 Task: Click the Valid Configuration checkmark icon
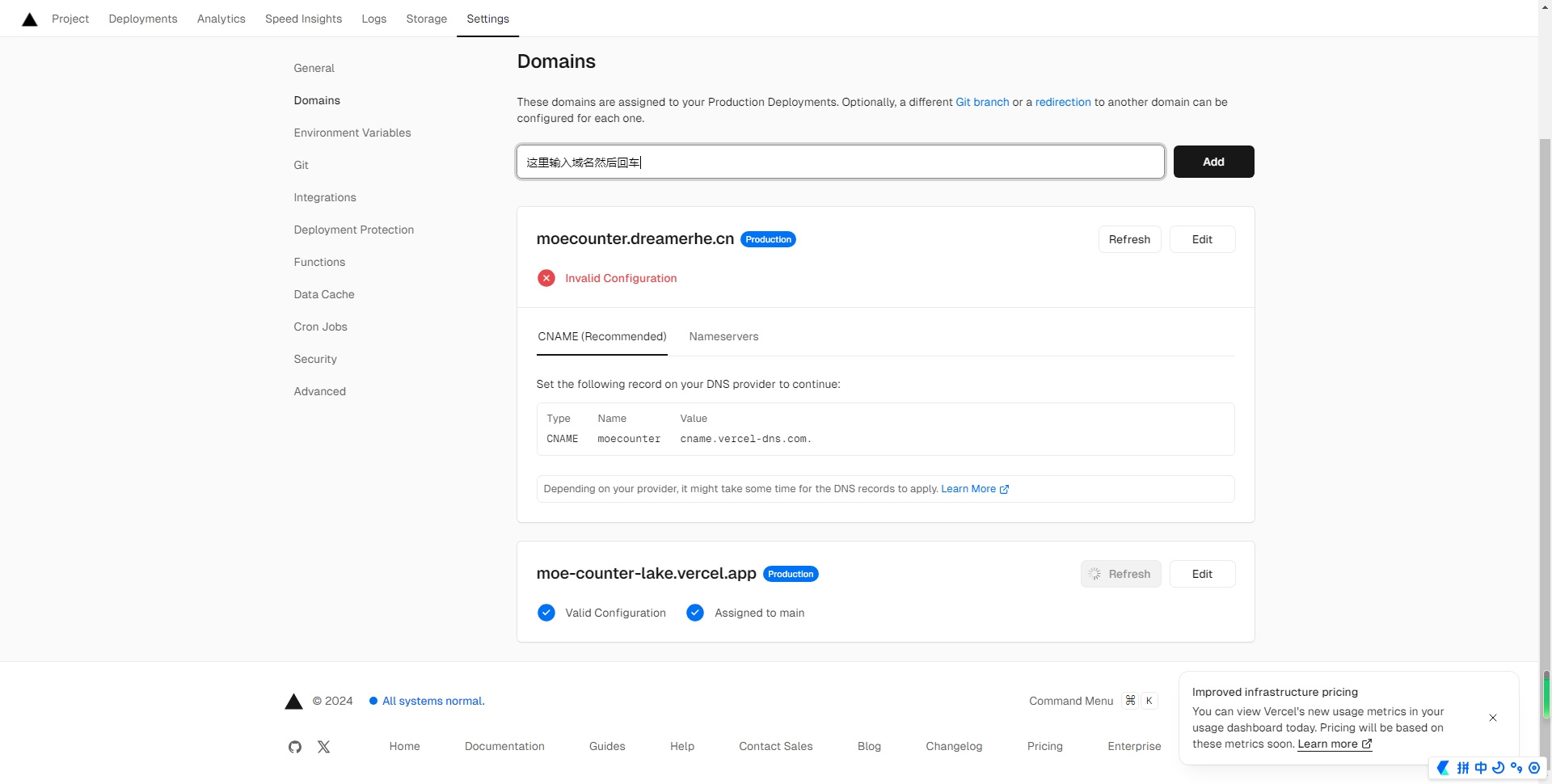(x=546, y=613)
